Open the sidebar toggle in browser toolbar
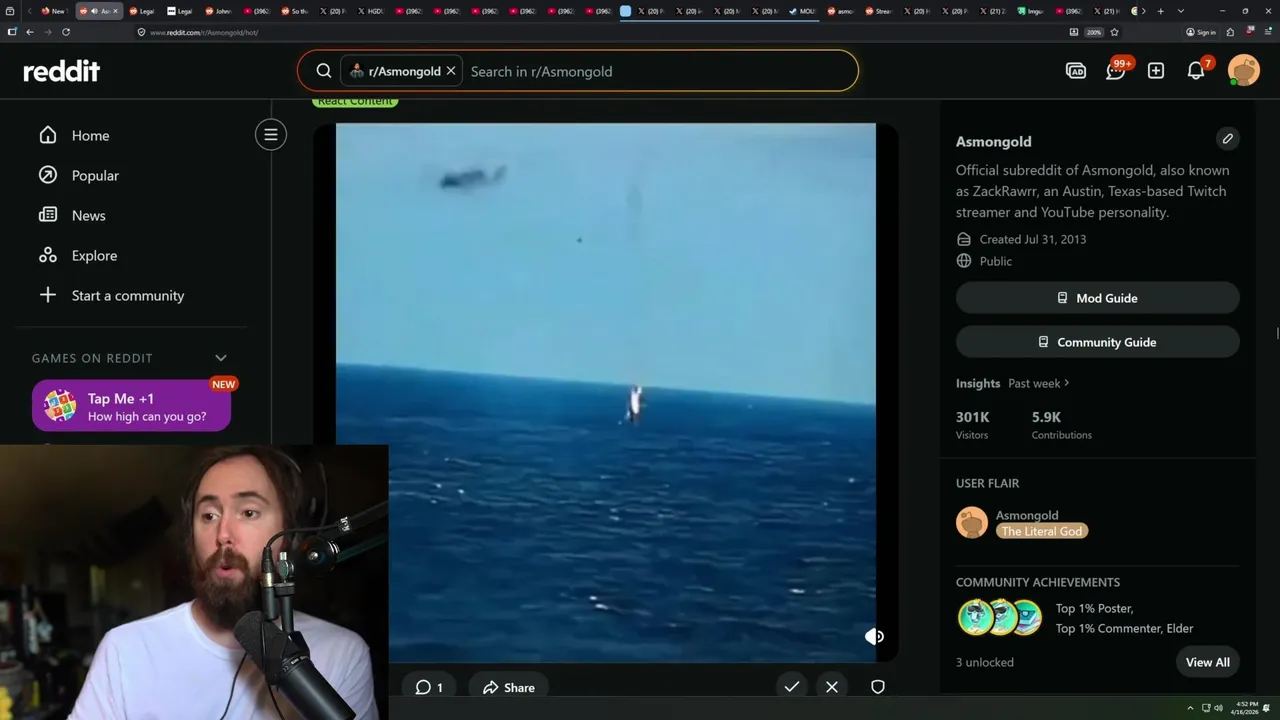Screen dimensions: 1280x720 tap(12, 32)
